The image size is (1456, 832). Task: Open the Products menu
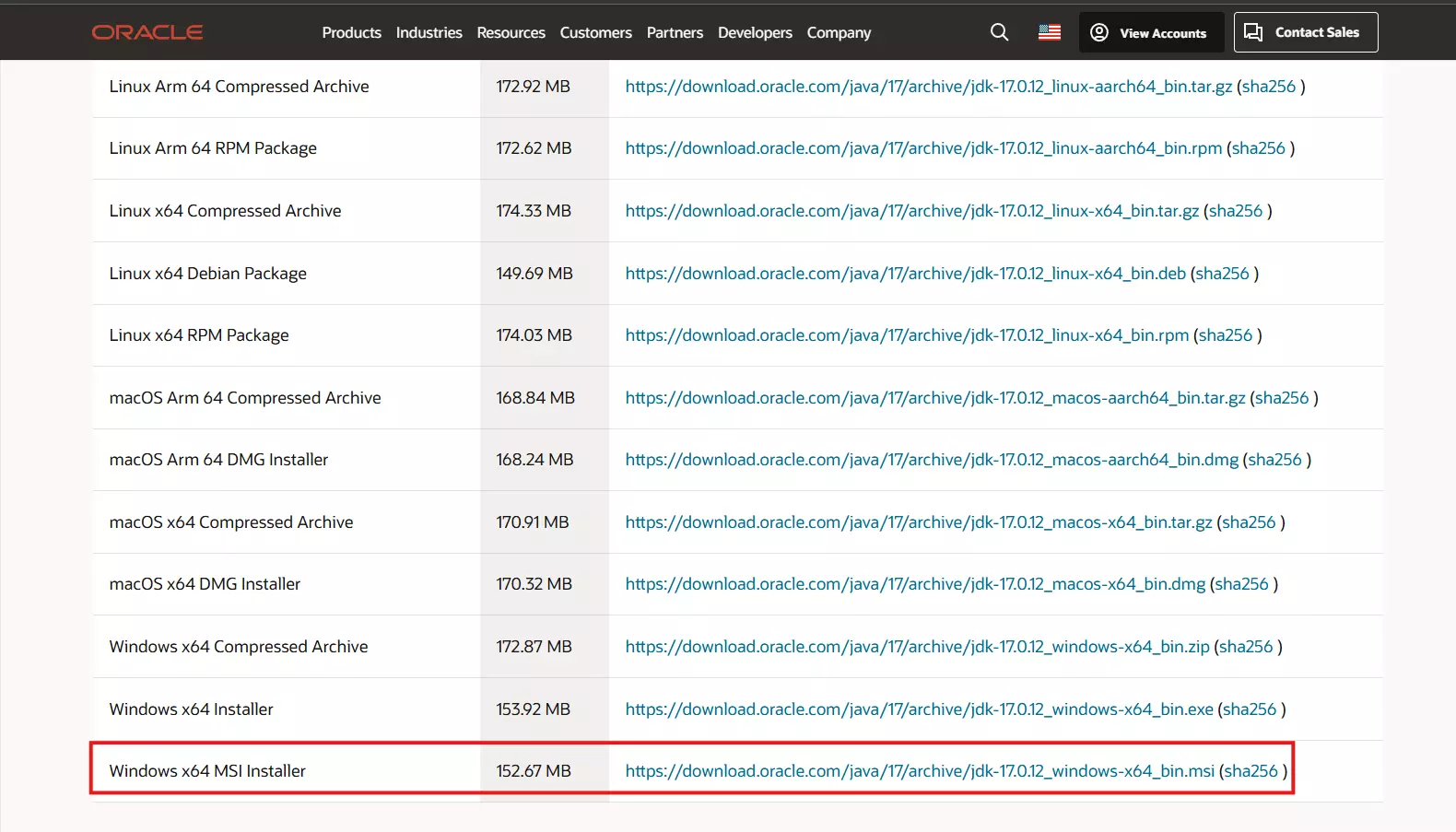tap(351, 32)
